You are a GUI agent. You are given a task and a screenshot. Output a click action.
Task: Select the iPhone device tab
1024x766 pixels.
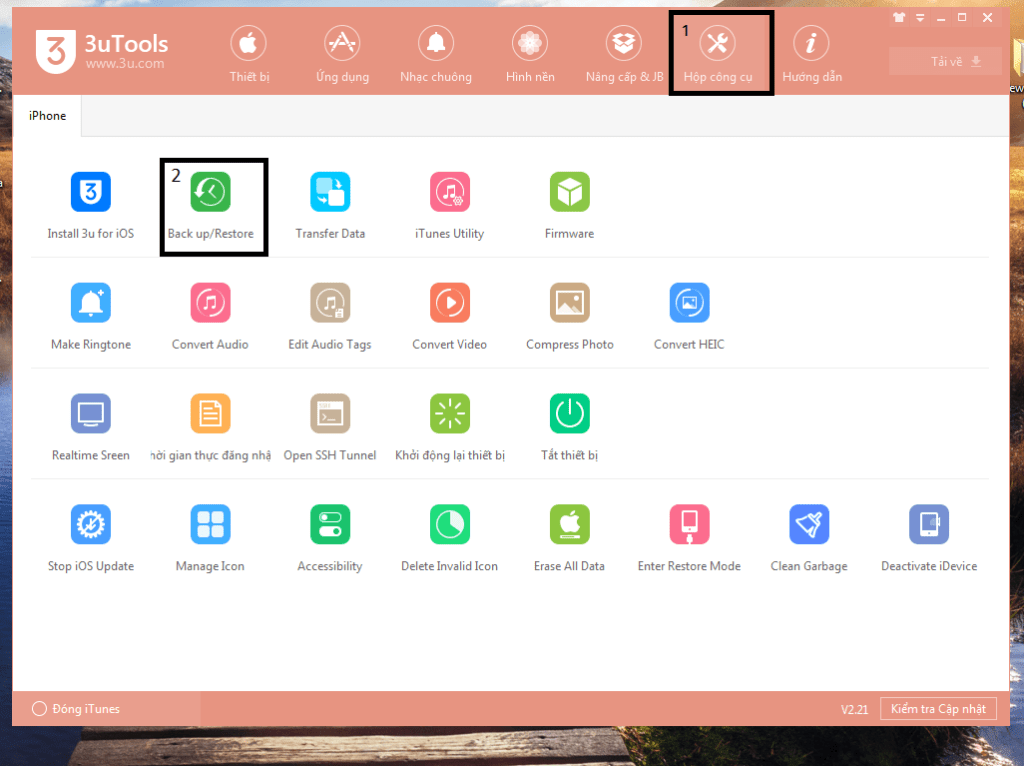(x=47, y=116)
